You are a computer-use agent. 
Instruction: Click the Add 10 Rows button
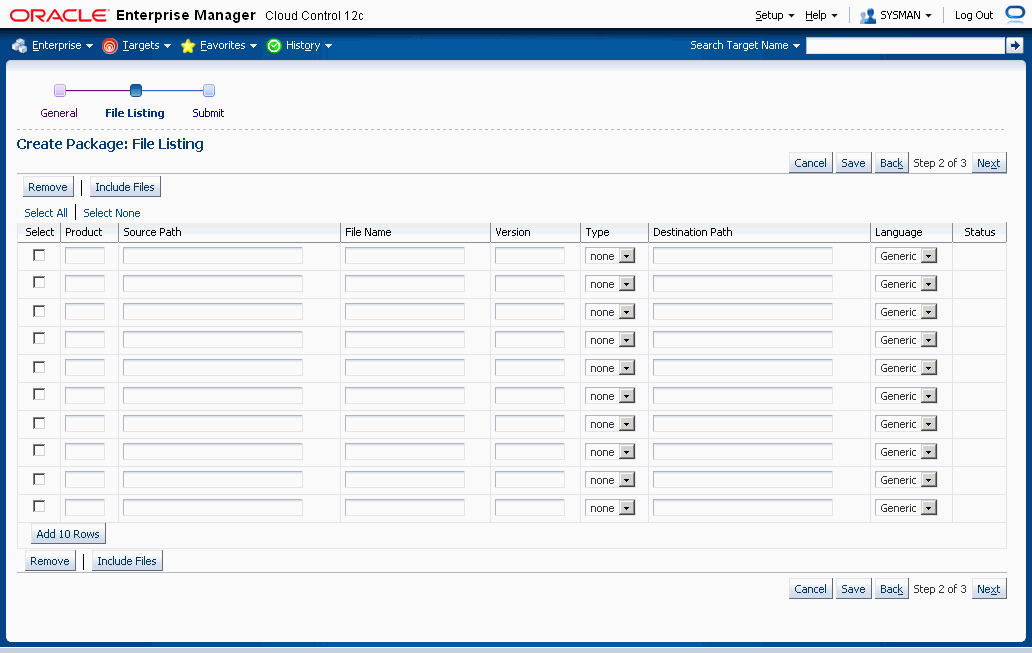click(x=68, y=534)
